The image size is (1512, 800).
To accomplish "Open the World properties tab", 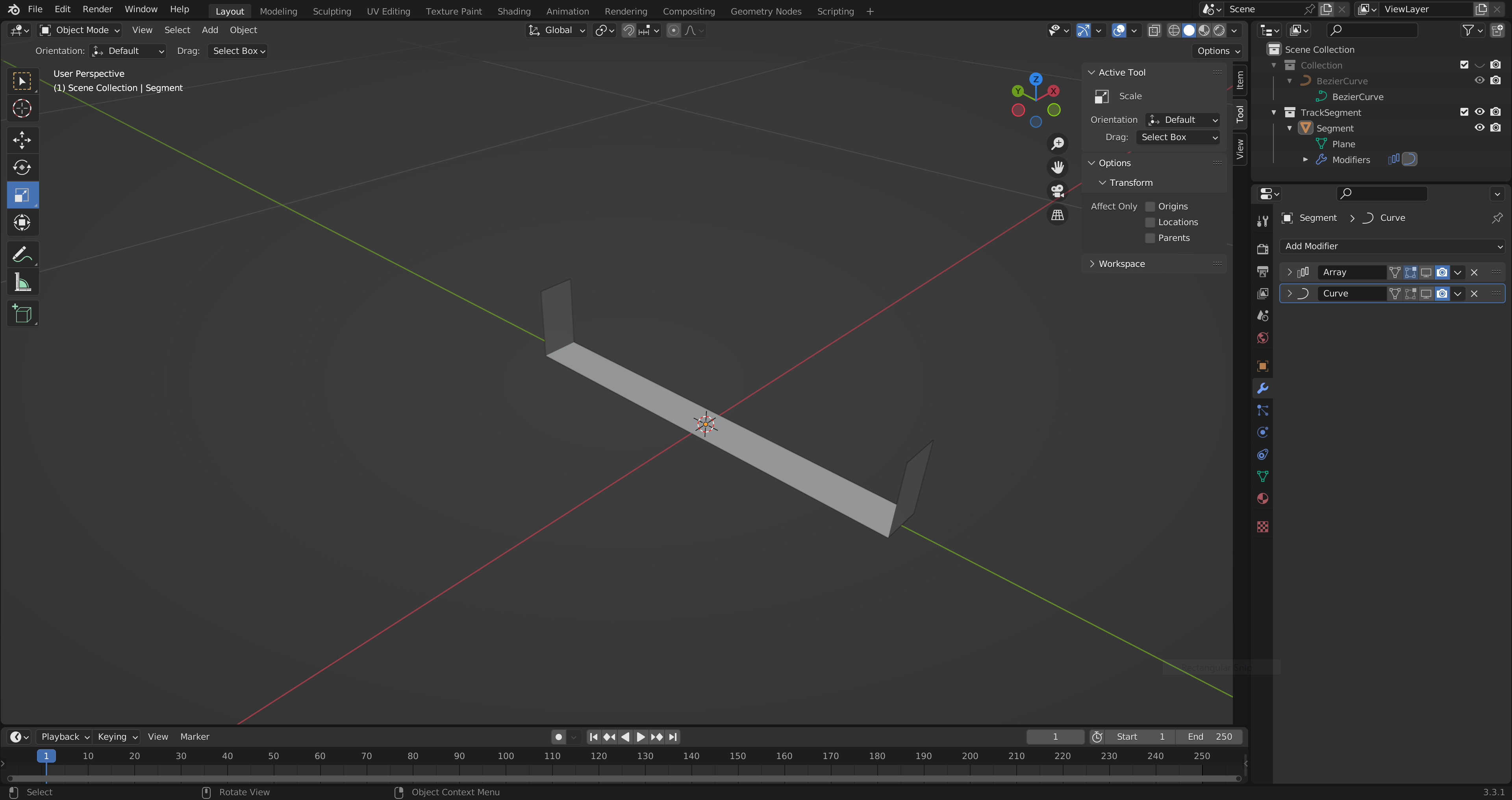I will tap(1262, 338).
